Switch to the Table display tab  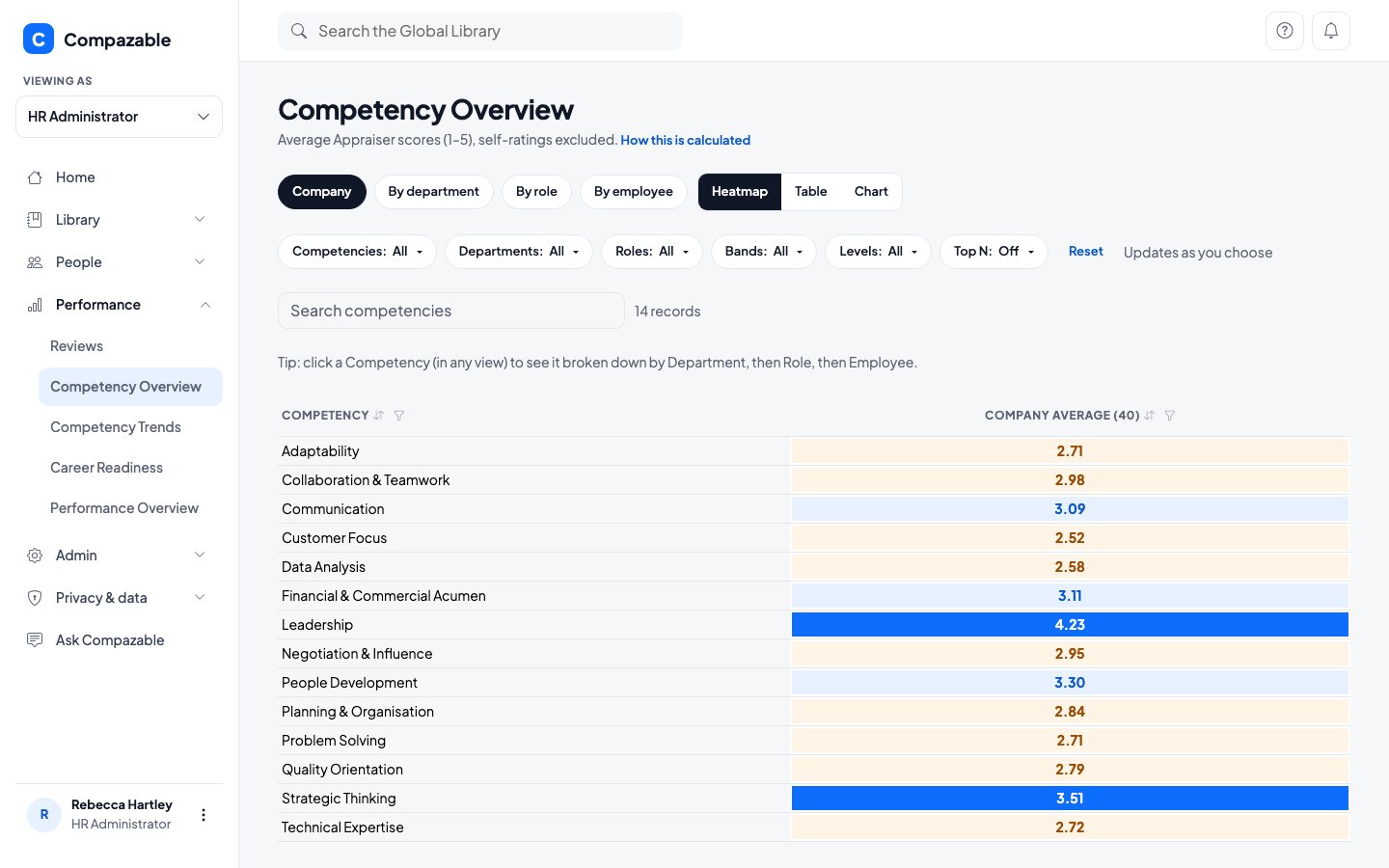click(x=811, y=192)
